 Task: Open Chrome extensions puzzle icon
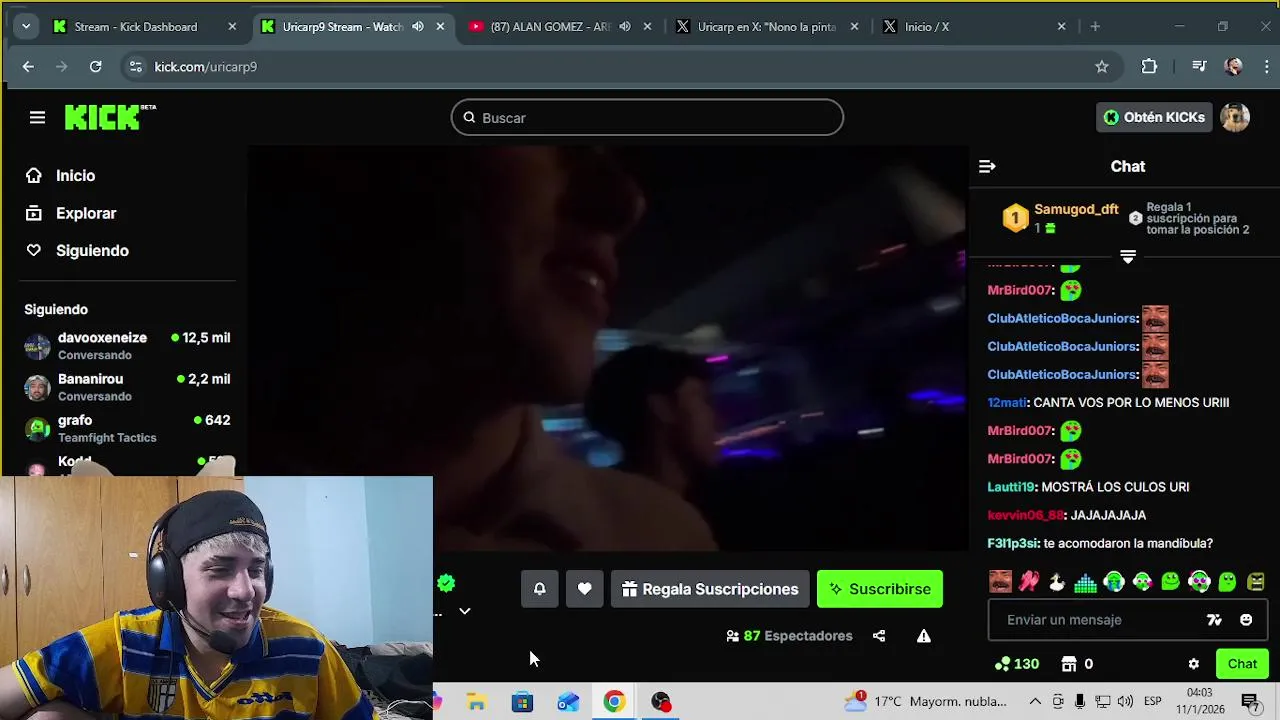point(1149,67)
